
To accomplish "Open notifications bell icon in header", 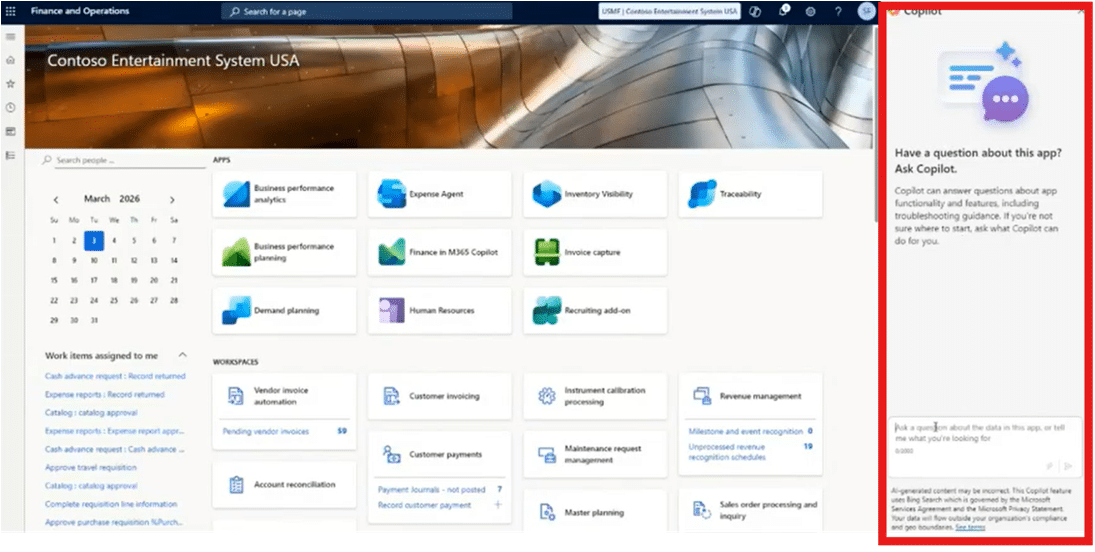I will 784,11.
